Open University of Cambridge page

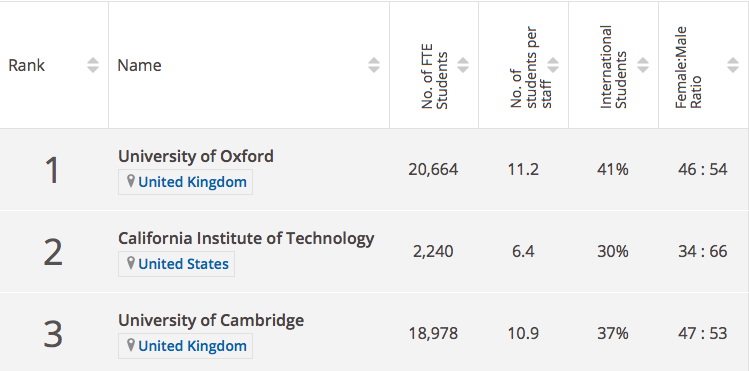[211, 320]
